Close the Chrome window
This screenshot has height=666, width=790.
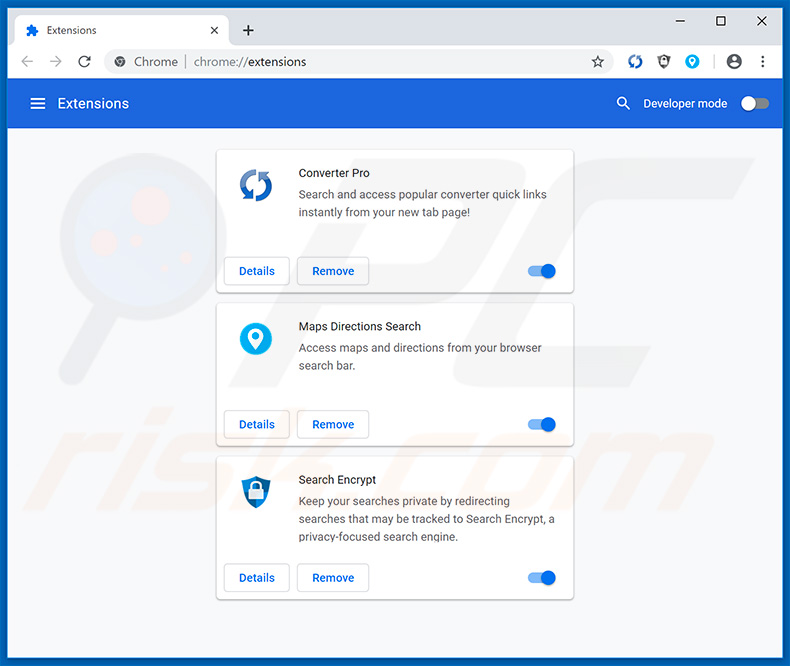(x=762, y=21)
